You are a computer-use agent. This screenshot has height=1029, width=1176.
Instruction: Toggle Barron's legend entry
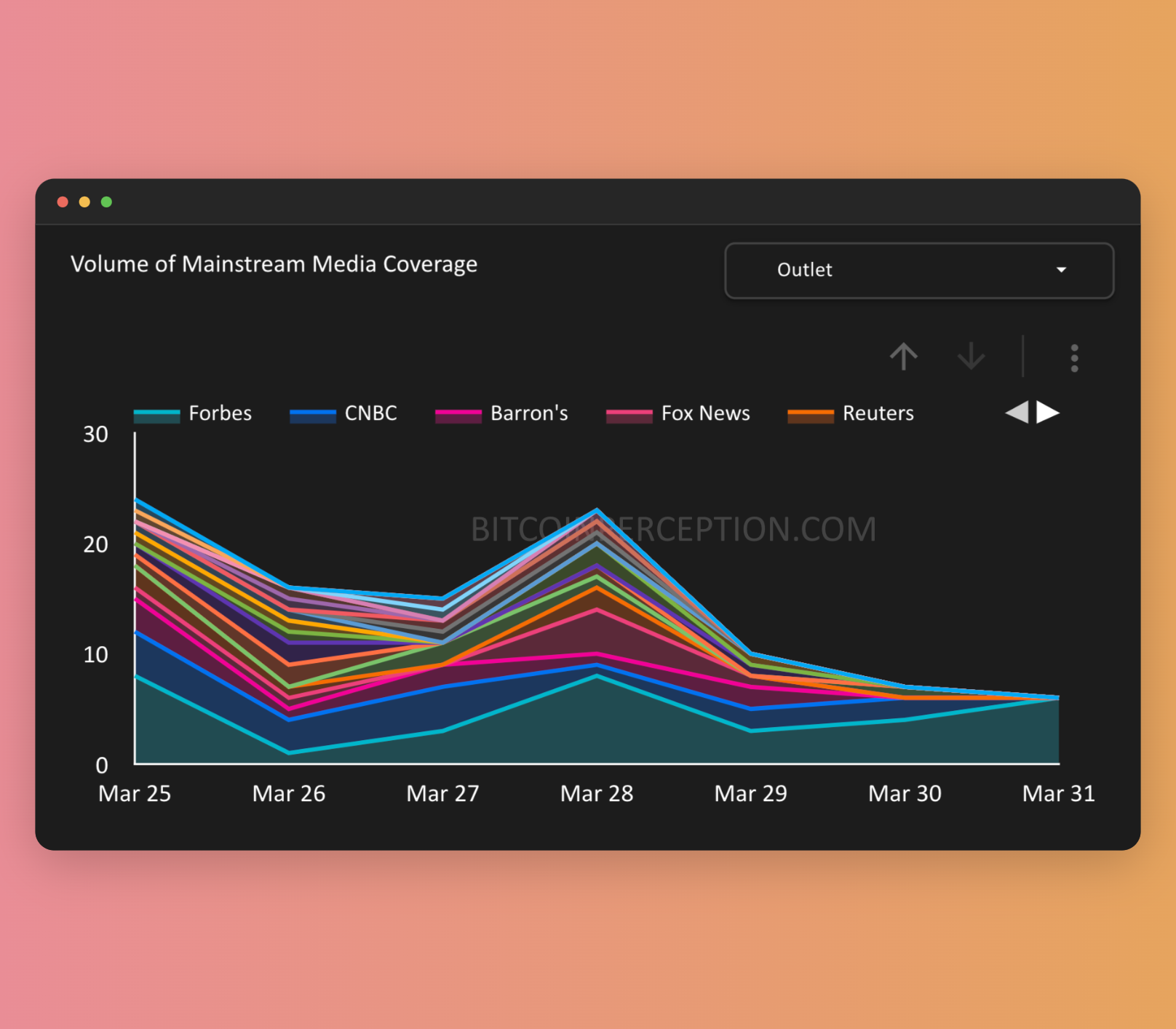529,413
